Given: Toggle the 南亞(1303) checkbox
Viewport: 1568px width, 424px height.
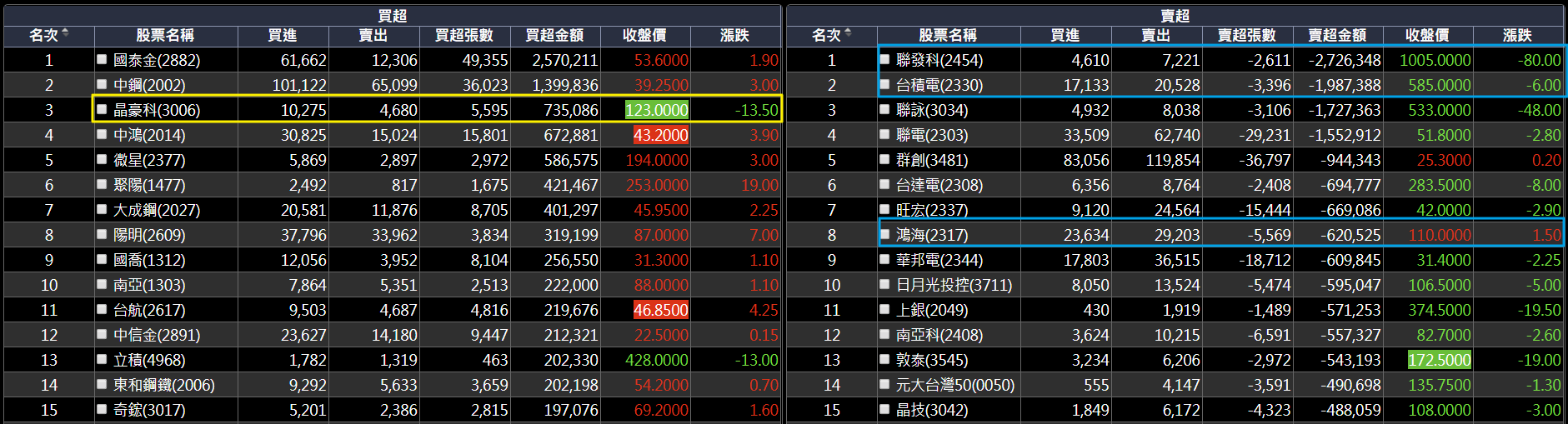Looking at the screenshot, I should point(102,284).
